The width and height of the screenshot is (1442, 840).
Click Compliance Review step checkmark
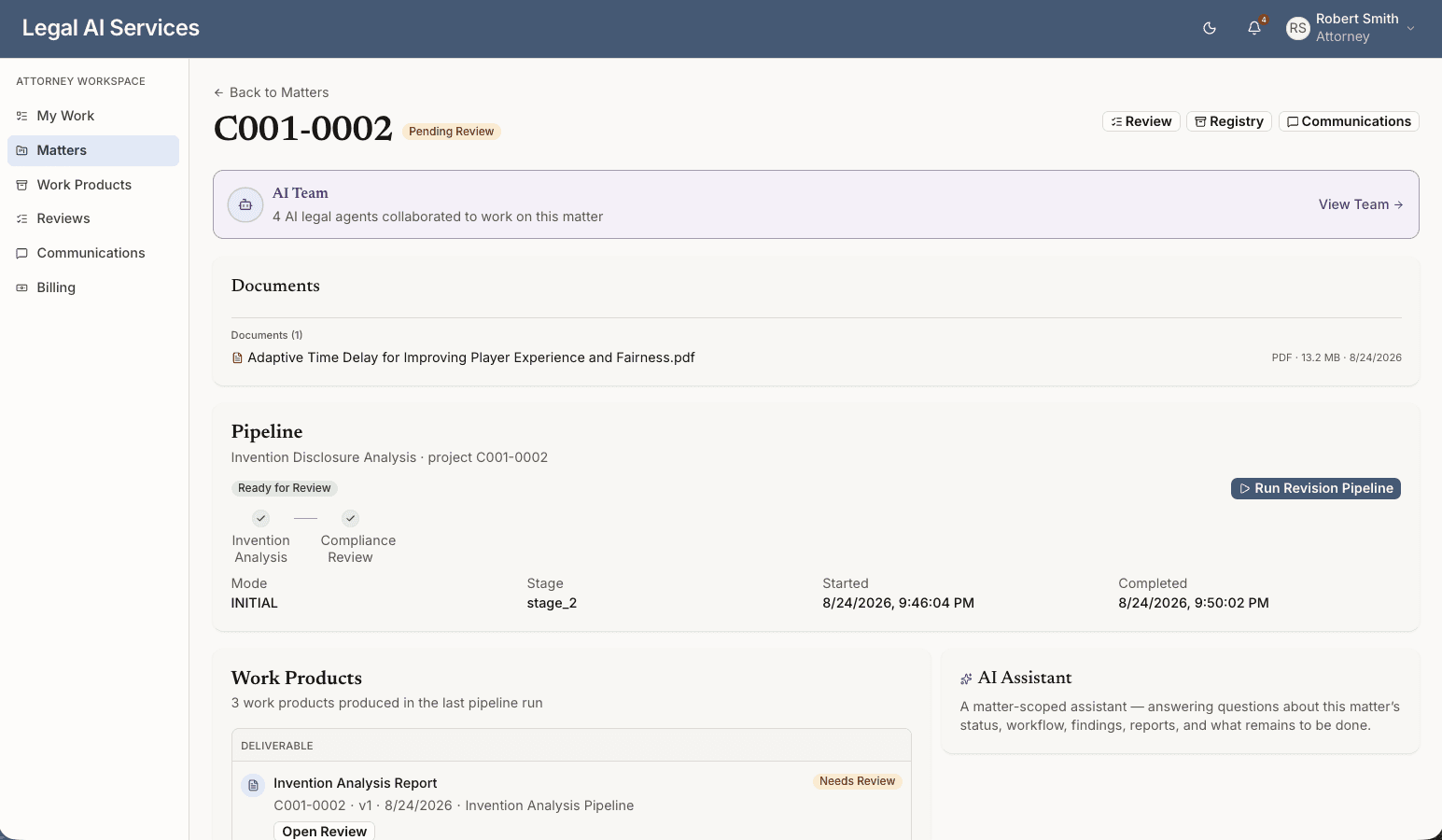coord(350,518)
